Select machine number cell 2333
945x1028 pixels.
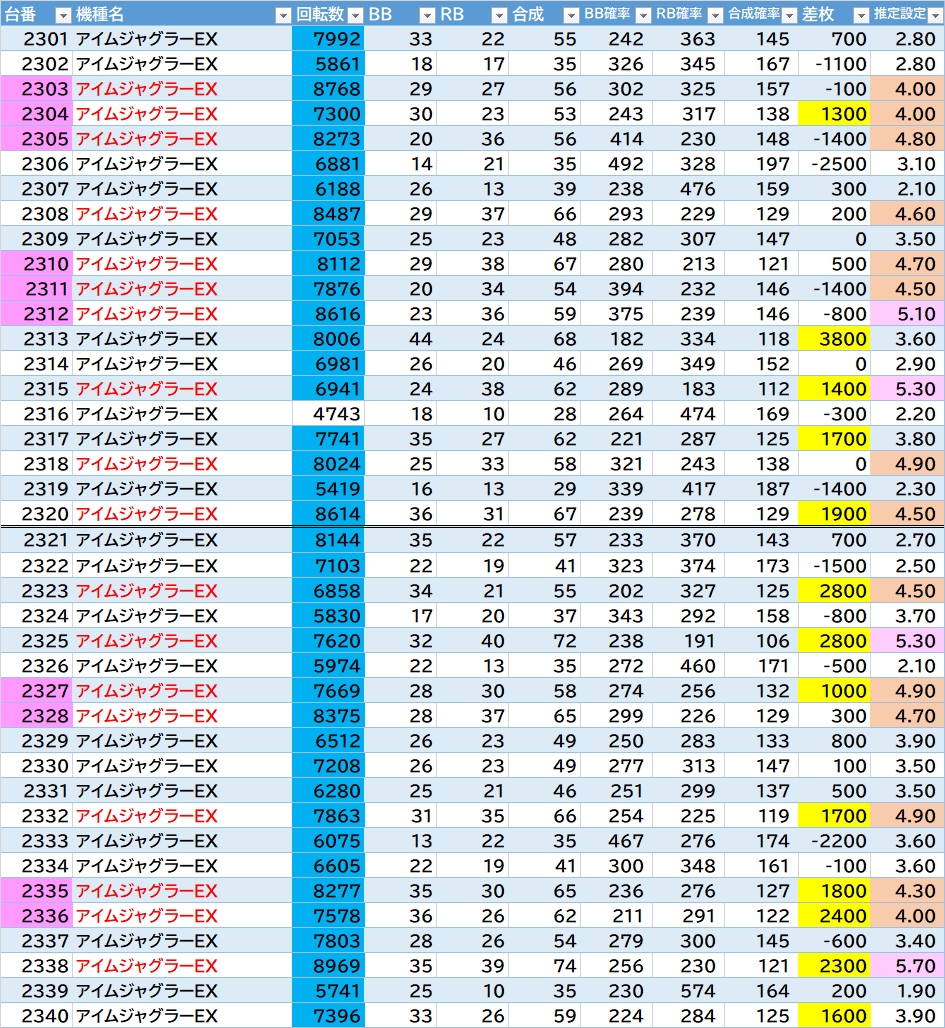click(36, 841)
